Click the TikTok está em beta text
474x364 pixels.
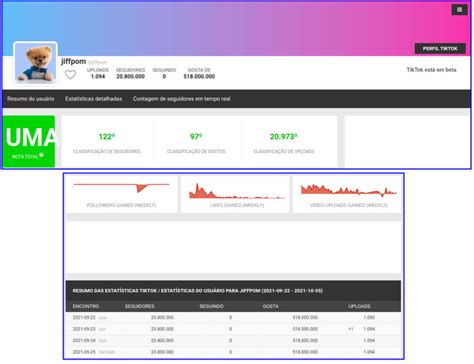click(x=431, y=70)
